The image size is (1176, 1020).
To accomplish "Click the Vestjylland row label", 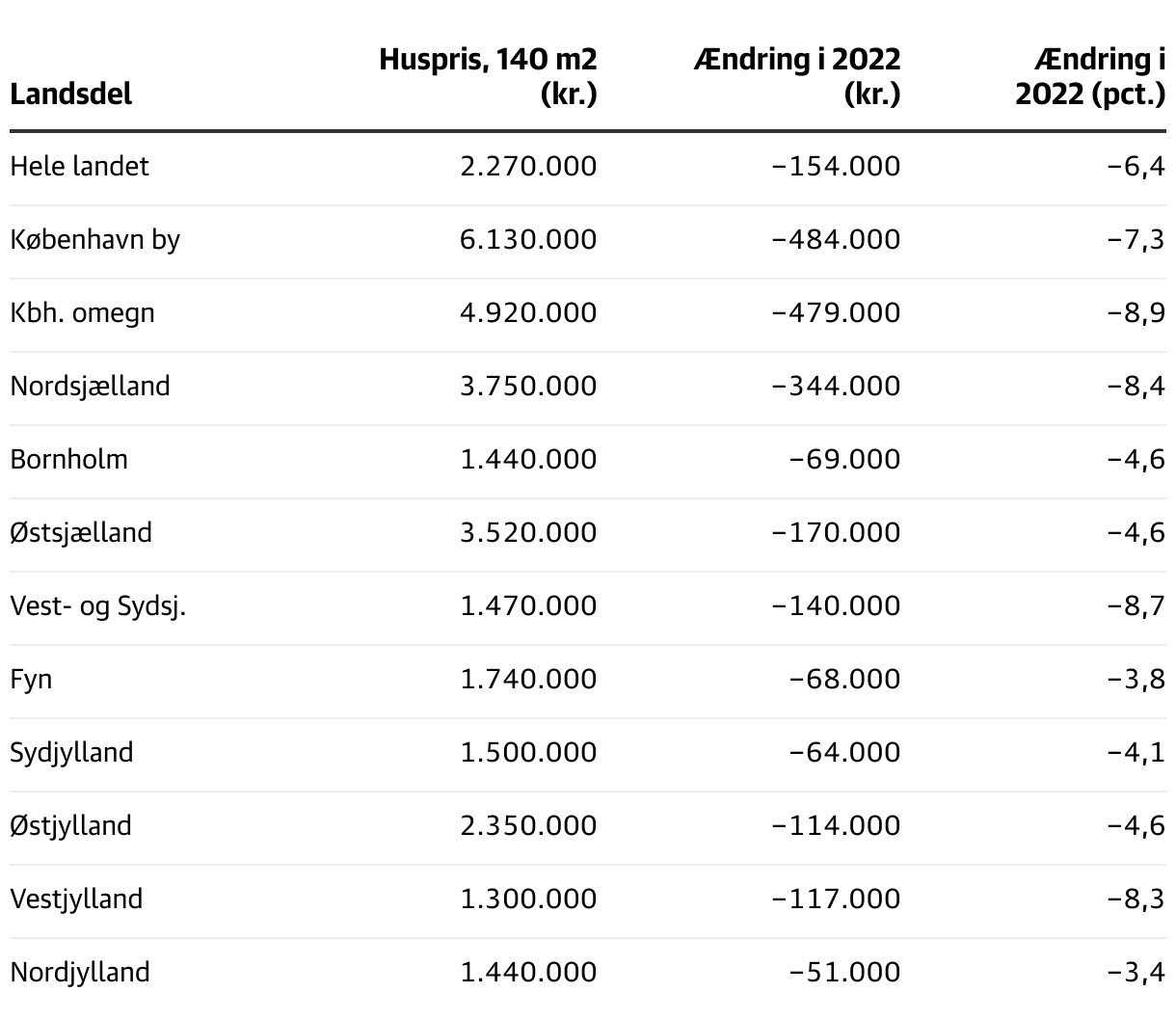I will [77, 899].
